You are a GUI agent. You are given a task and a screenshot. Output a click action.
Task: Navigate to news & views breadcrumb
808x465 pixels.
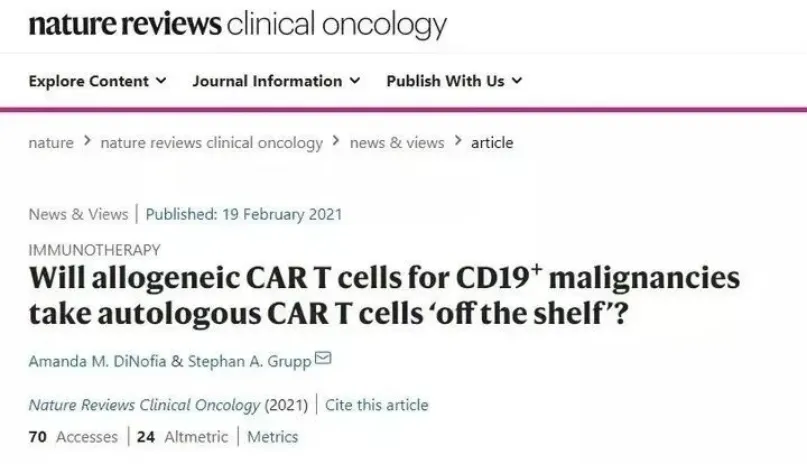pyautogui.click(x=397, y=143)
